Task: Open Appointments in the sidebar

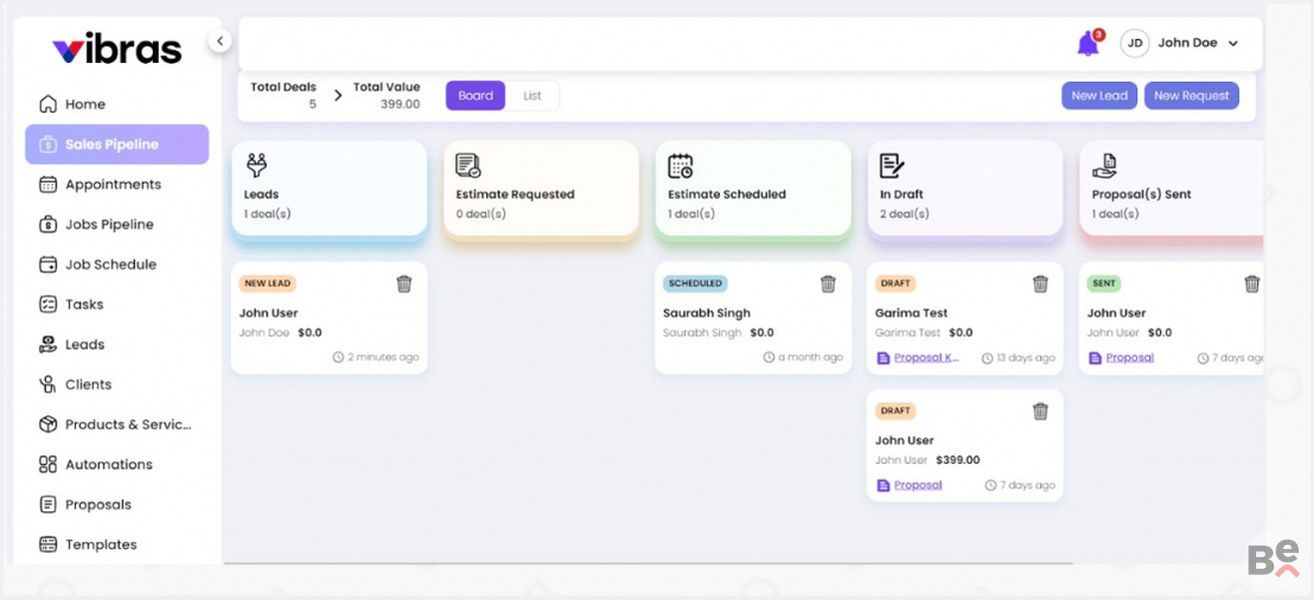Action: point(112,184)
